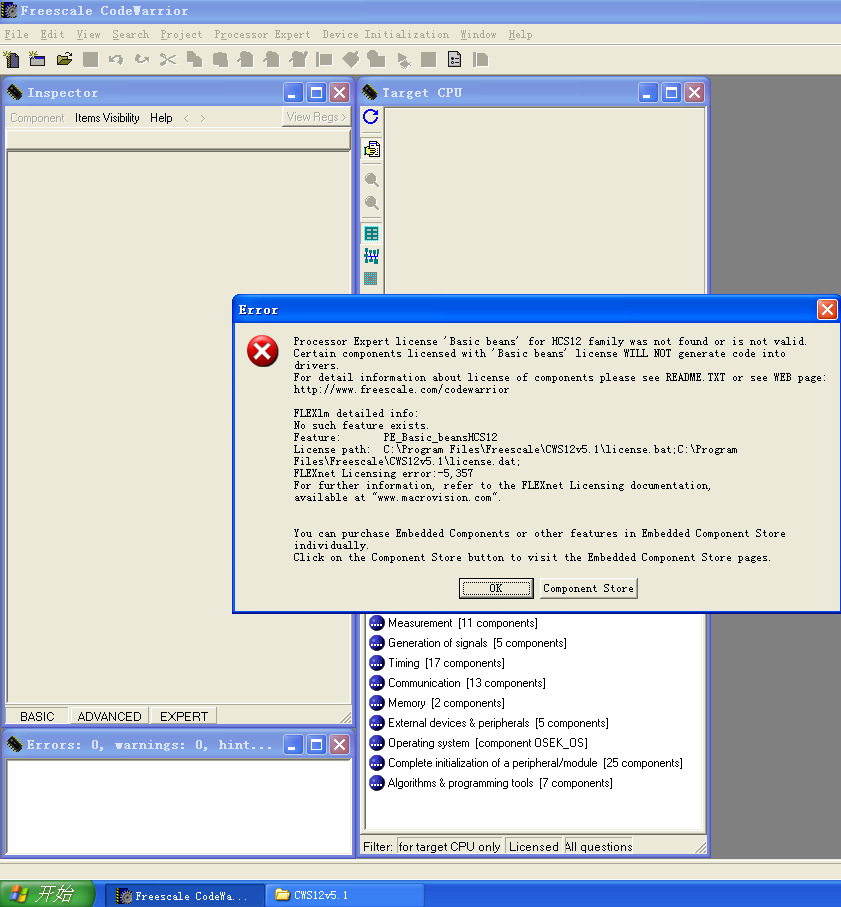Expand Memory [2 components] category

pyautogui.click(x=437, y=703)
